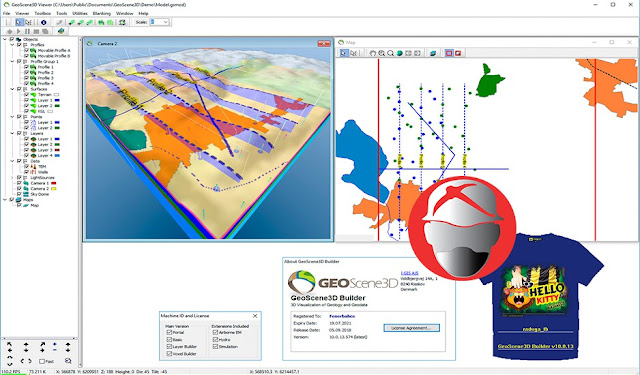Screen dimensions: 640x375
Task: Select Wells item in Data group
Action: [x=42, y=172]
